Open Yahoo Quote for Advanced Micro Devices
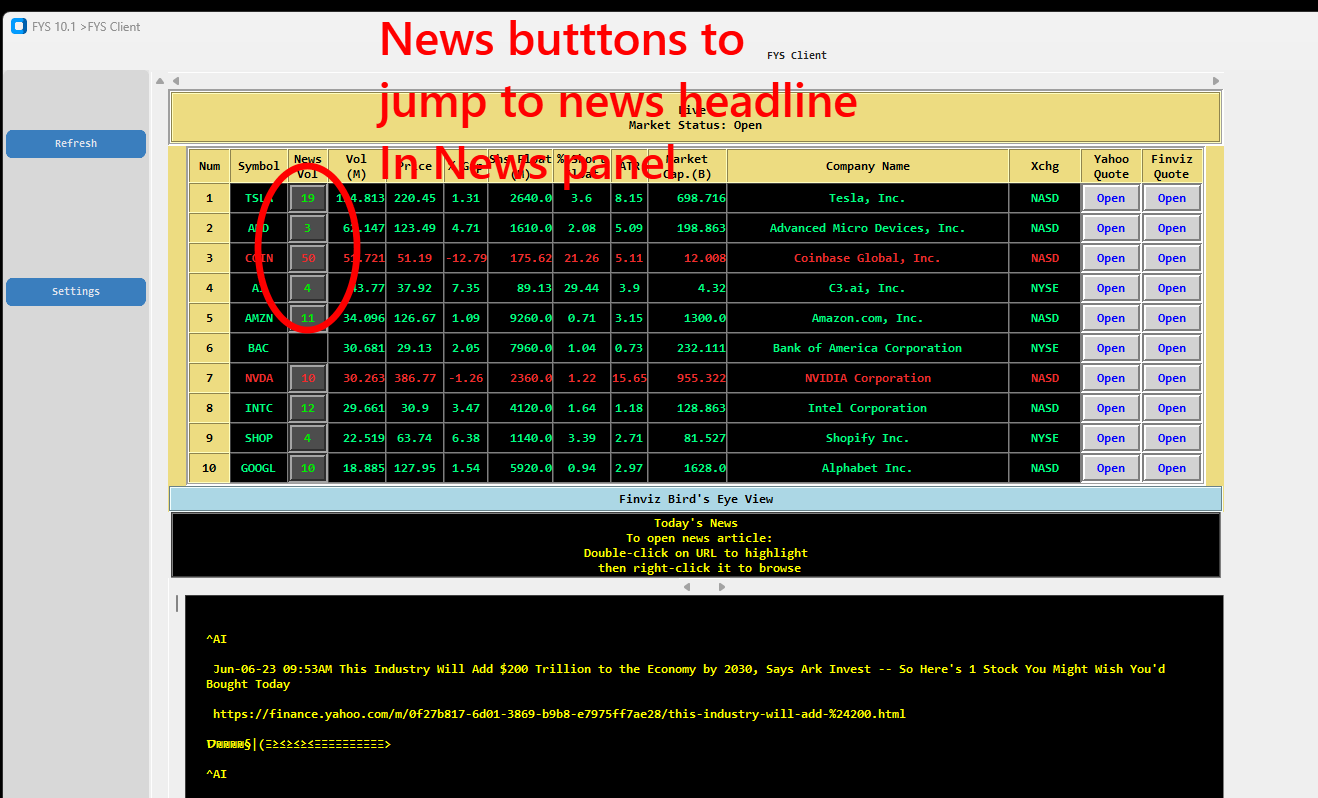This screenshot has width=1318, height=798. click(1111, 228)
